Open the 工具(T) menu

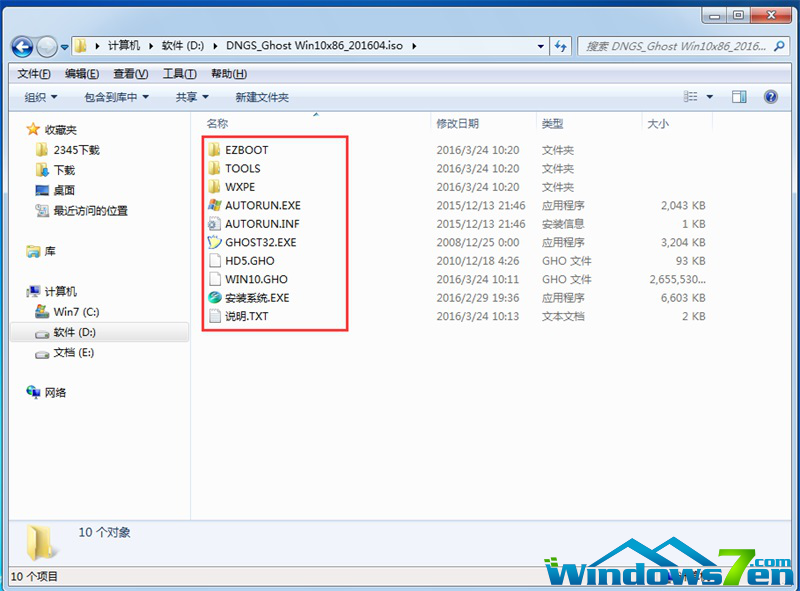[x=180, y=74]
